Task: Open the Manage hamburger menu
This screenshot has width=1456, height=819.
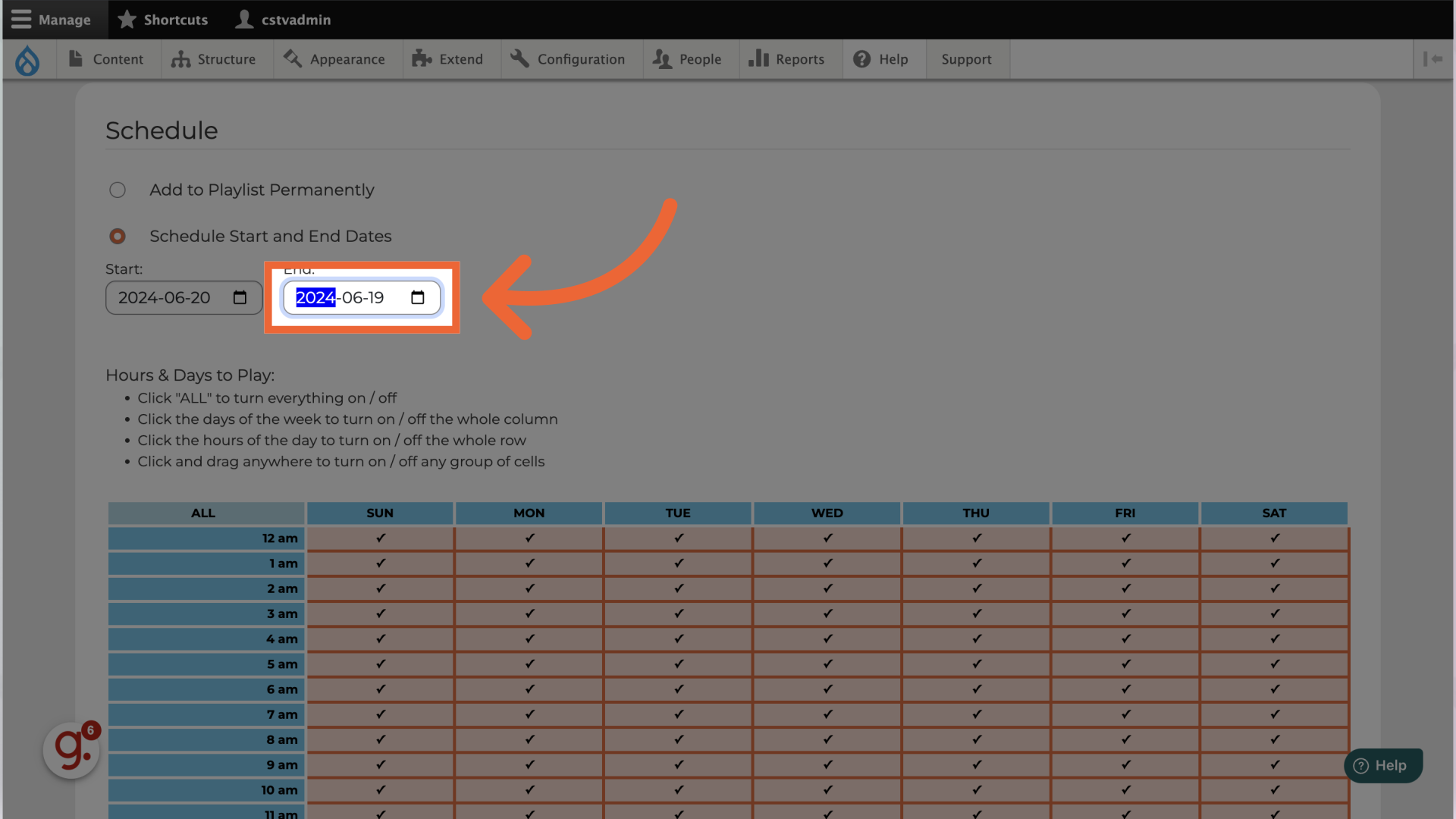Action: point(52,20)
